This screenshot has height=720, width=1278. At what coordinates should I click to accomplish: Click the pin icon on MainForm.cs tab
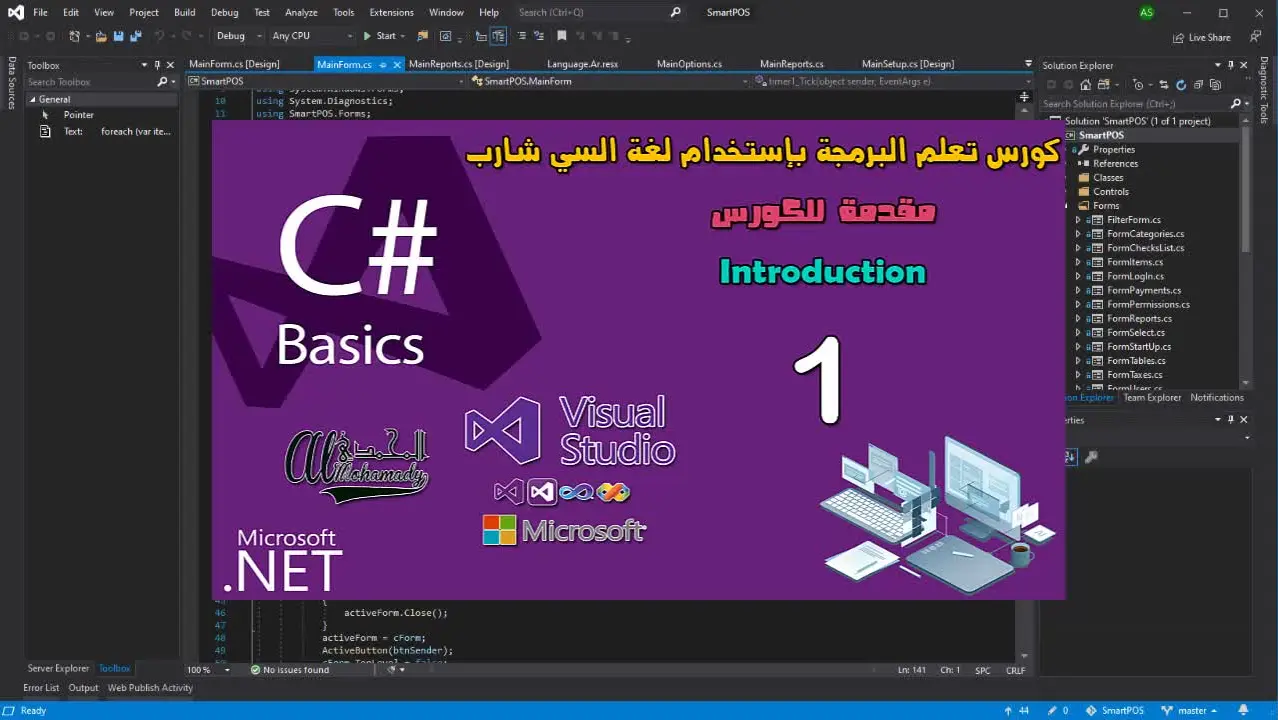coord(383,64)
